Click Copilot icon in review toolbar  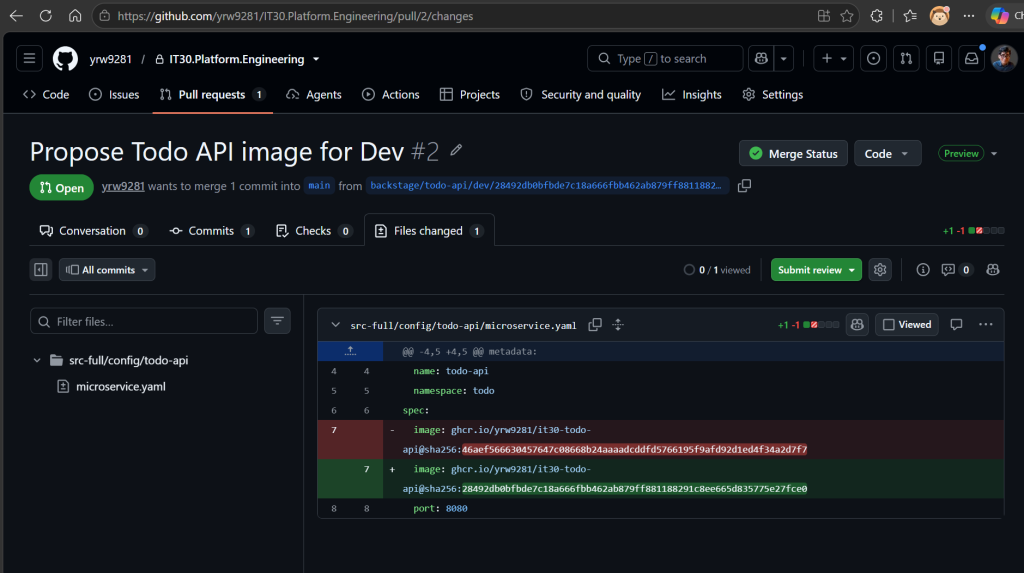tap(993, 270)
